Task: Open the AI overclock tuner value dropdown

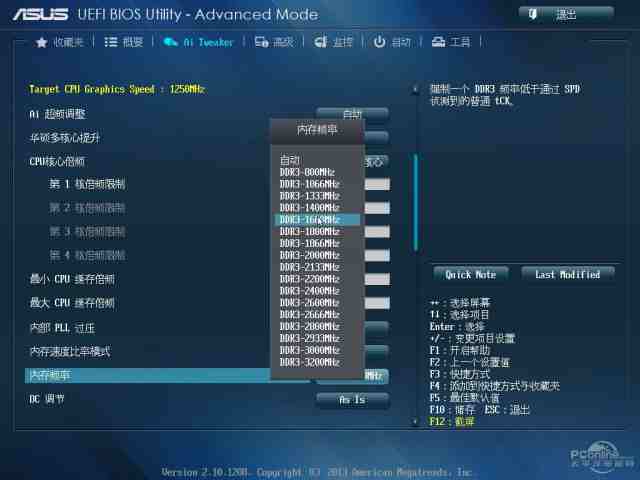Action: point(352,113)
